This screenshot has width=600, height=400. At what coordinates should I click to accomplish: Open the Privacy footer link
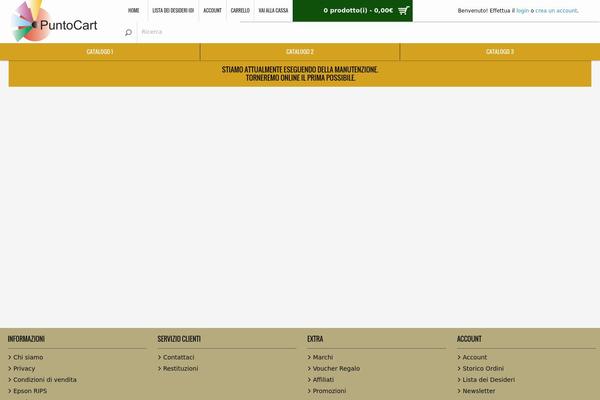tap(24, 368)
